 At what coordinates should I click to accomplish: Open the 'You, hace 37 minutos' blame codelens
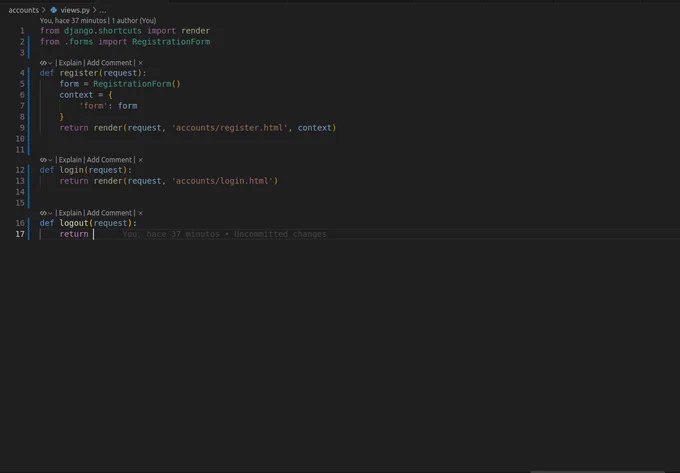coord(73,20)
